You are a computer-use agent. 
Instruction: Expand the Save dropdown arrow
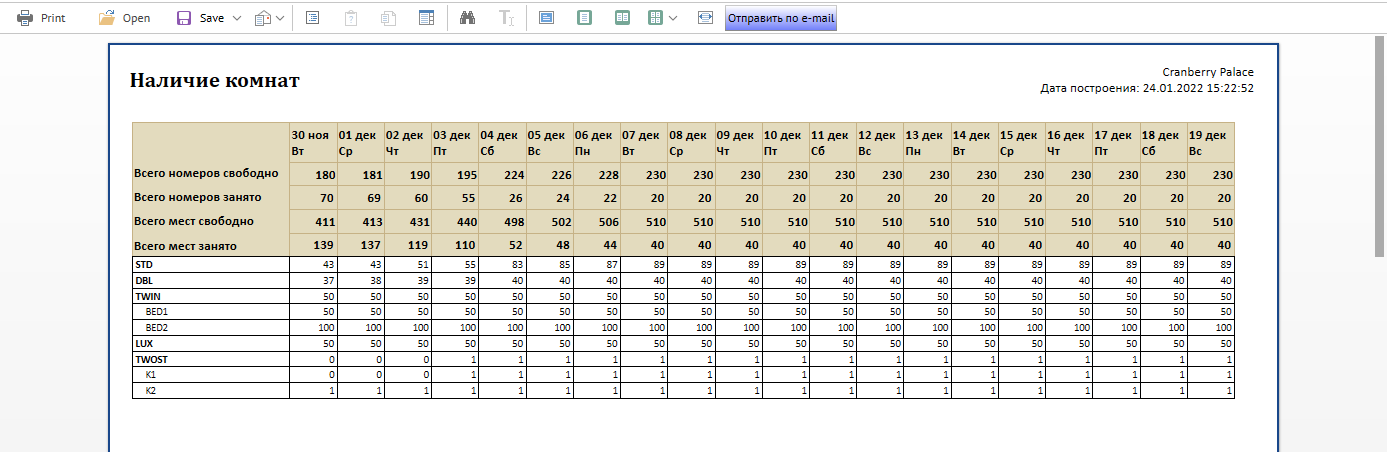237,18
